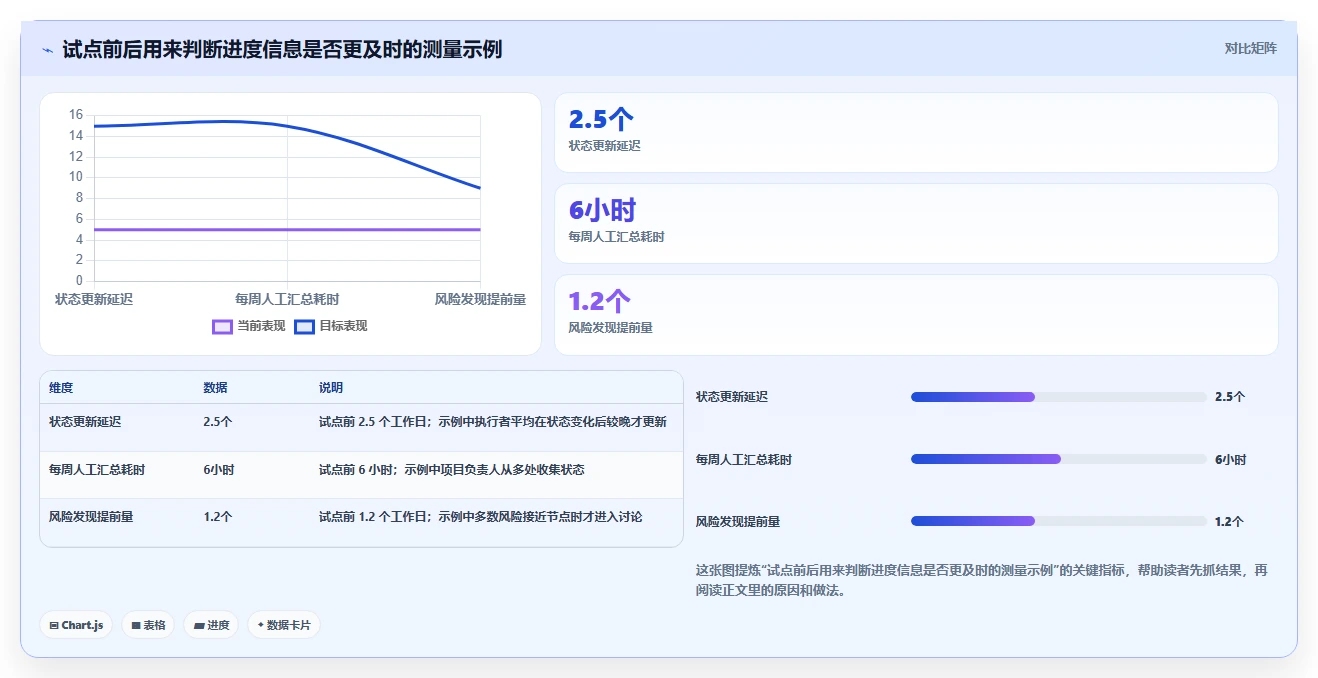The image size is (1318, 678).
Task: Click the 对比矩阵 label in the header
Action: click(1250, 48)
